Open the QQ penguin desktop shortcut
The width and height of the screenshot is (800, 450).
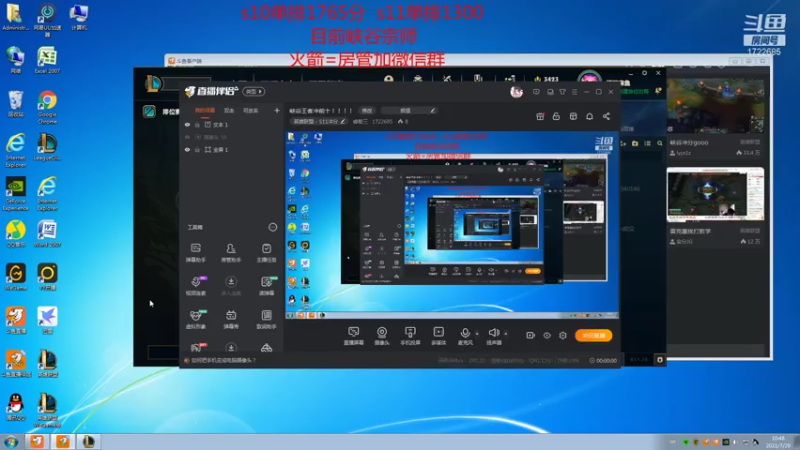click(x=16, y=407)
